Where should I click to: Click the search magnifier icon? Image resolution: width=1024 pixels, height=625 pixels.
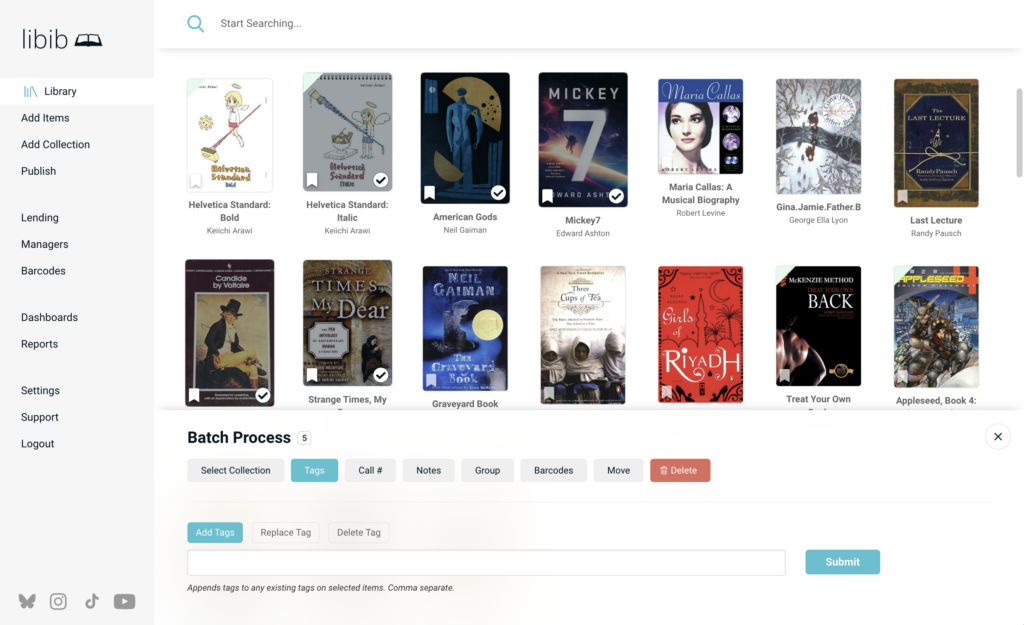tap(195, 24)
